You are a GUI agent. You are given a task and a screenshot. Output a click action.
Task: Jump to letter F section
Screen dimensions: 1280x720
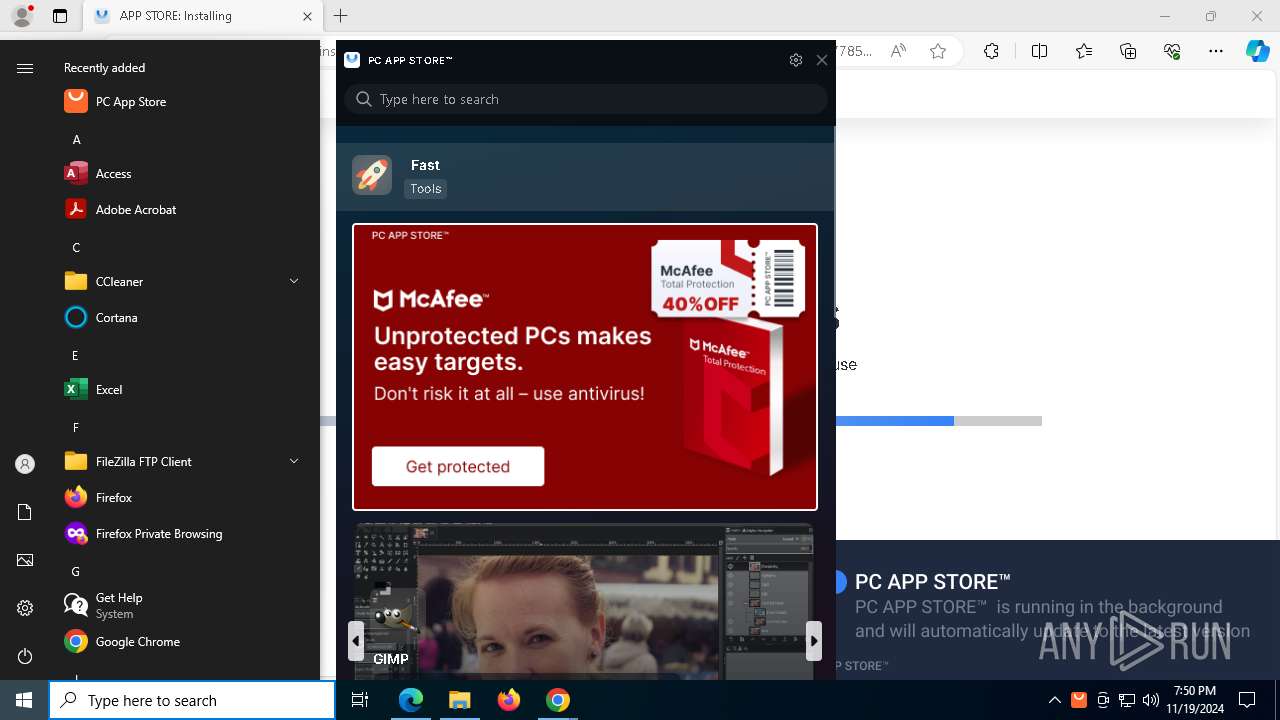pos(76,427)
